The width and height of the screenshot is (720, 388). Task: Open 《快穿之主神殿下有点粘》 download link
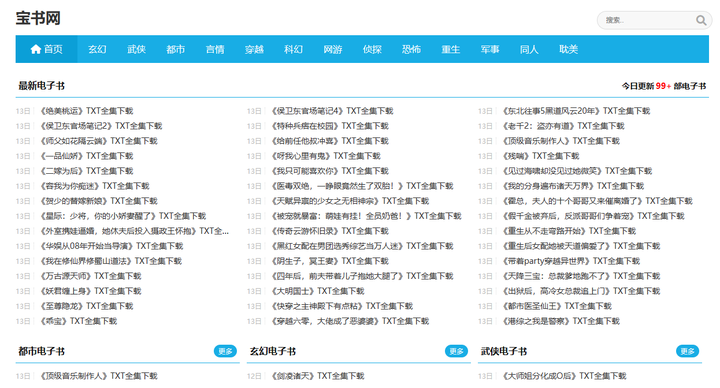click(342, 306)
